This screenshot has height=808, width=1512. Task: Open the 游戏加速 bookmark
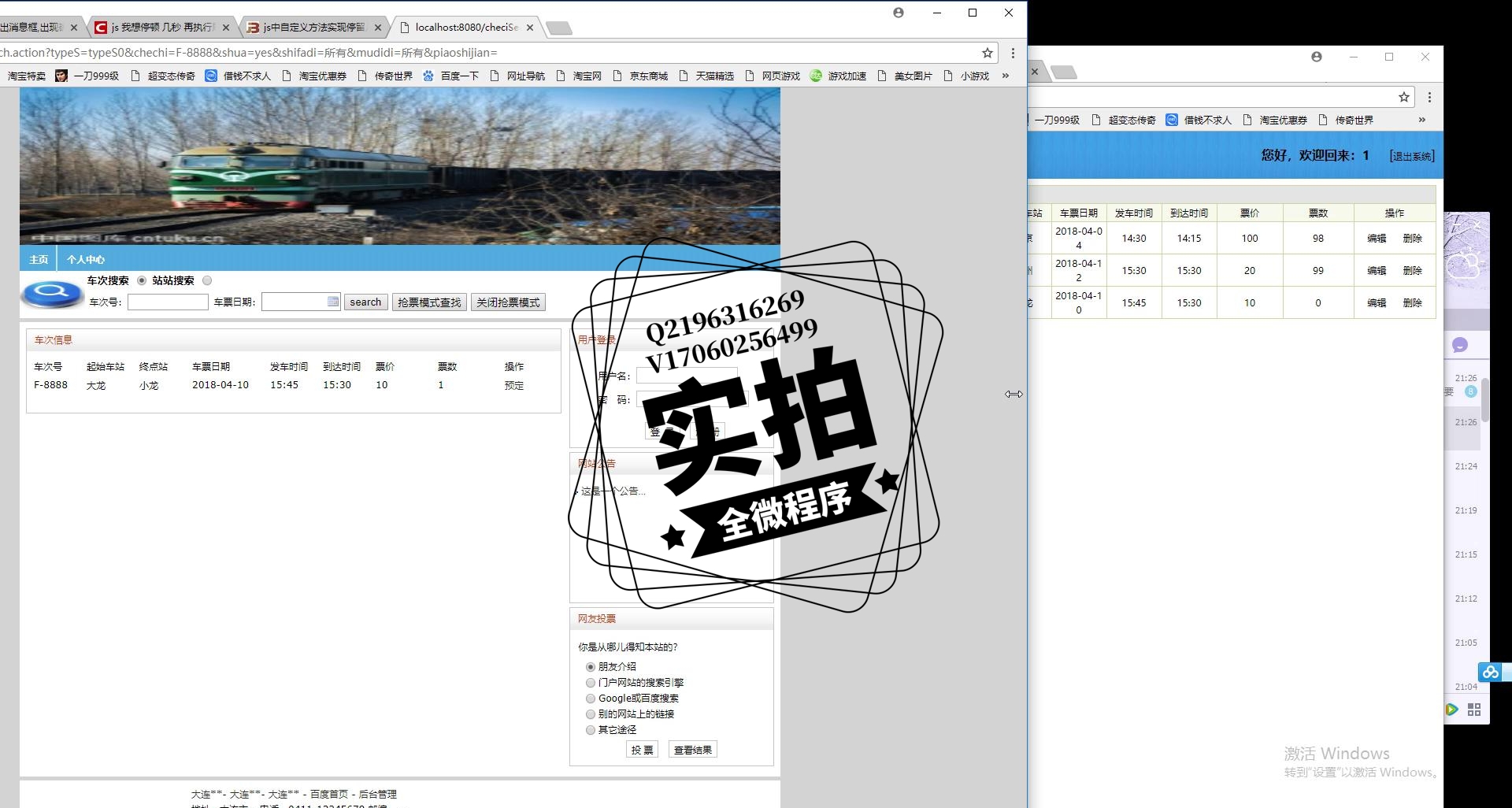[x=838, y=76]
